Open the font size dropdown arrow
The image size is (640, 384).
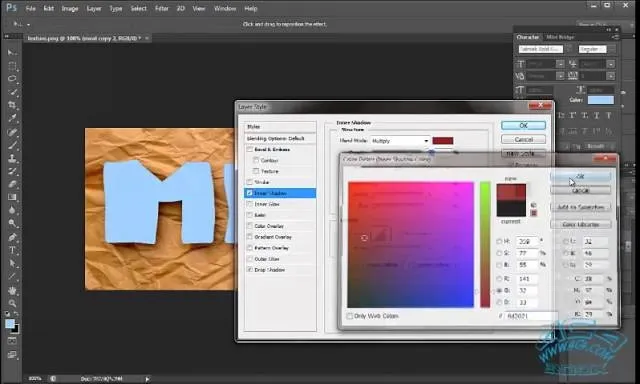(x=560, y=64)
